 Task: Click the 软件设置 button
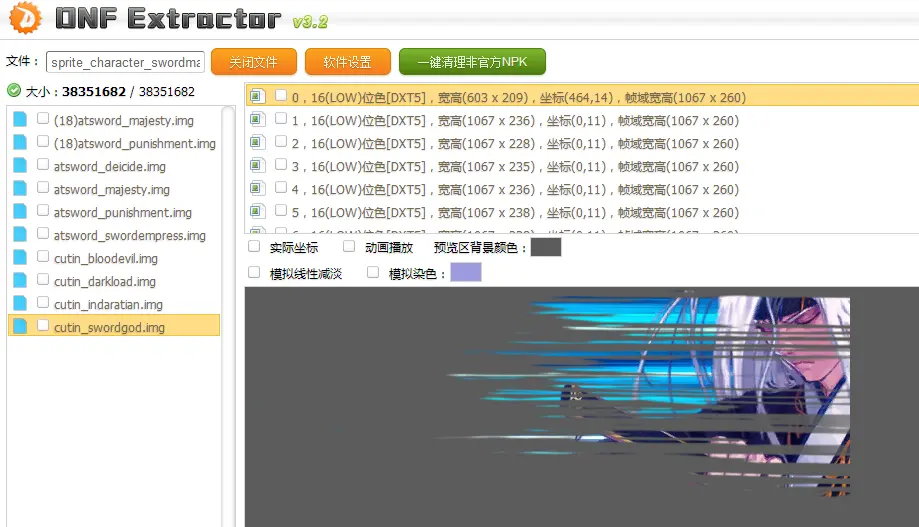(348, 62)
